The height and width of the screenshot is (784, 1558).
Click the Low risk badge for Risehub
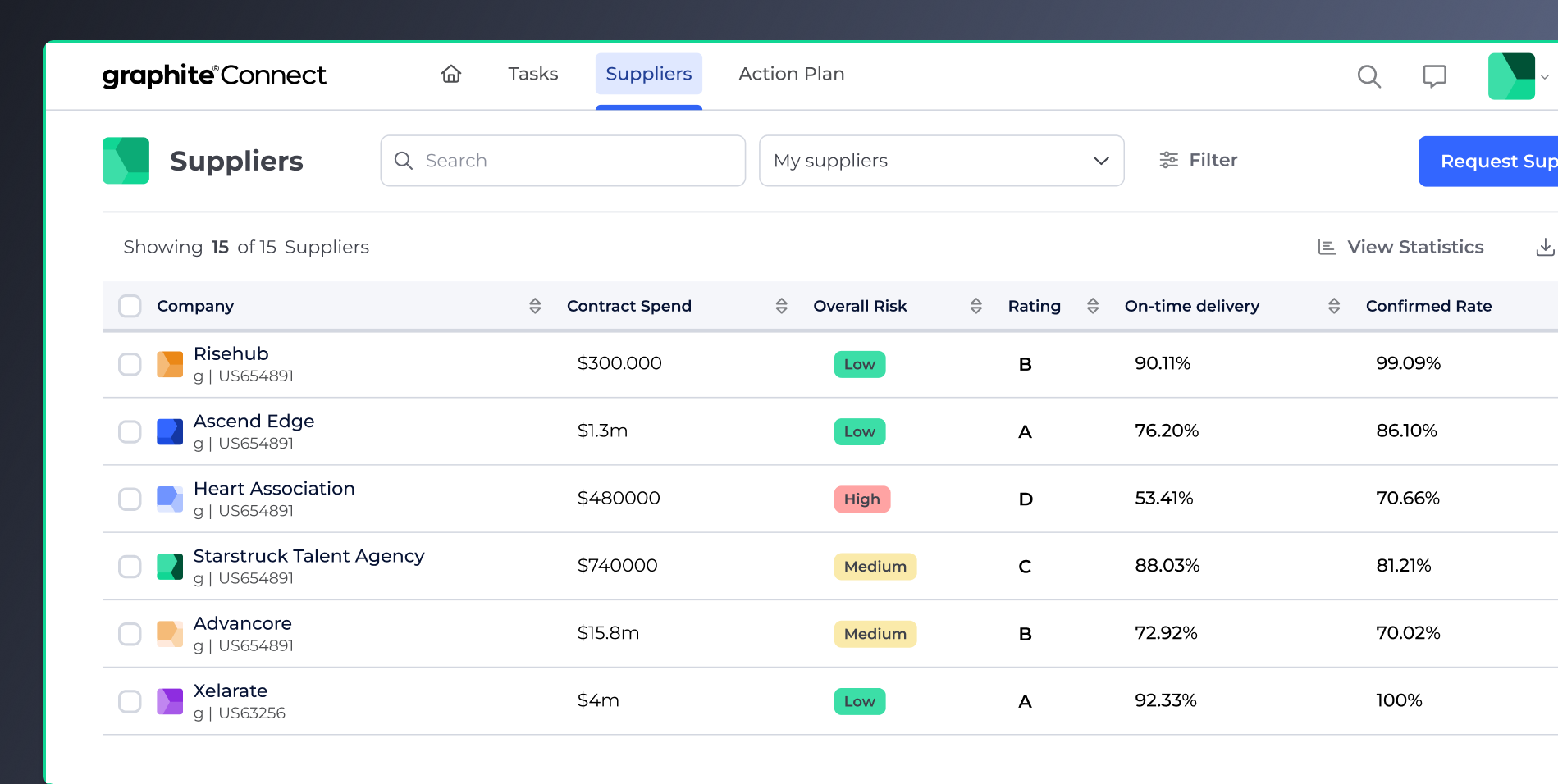click(x=859, y=364)
